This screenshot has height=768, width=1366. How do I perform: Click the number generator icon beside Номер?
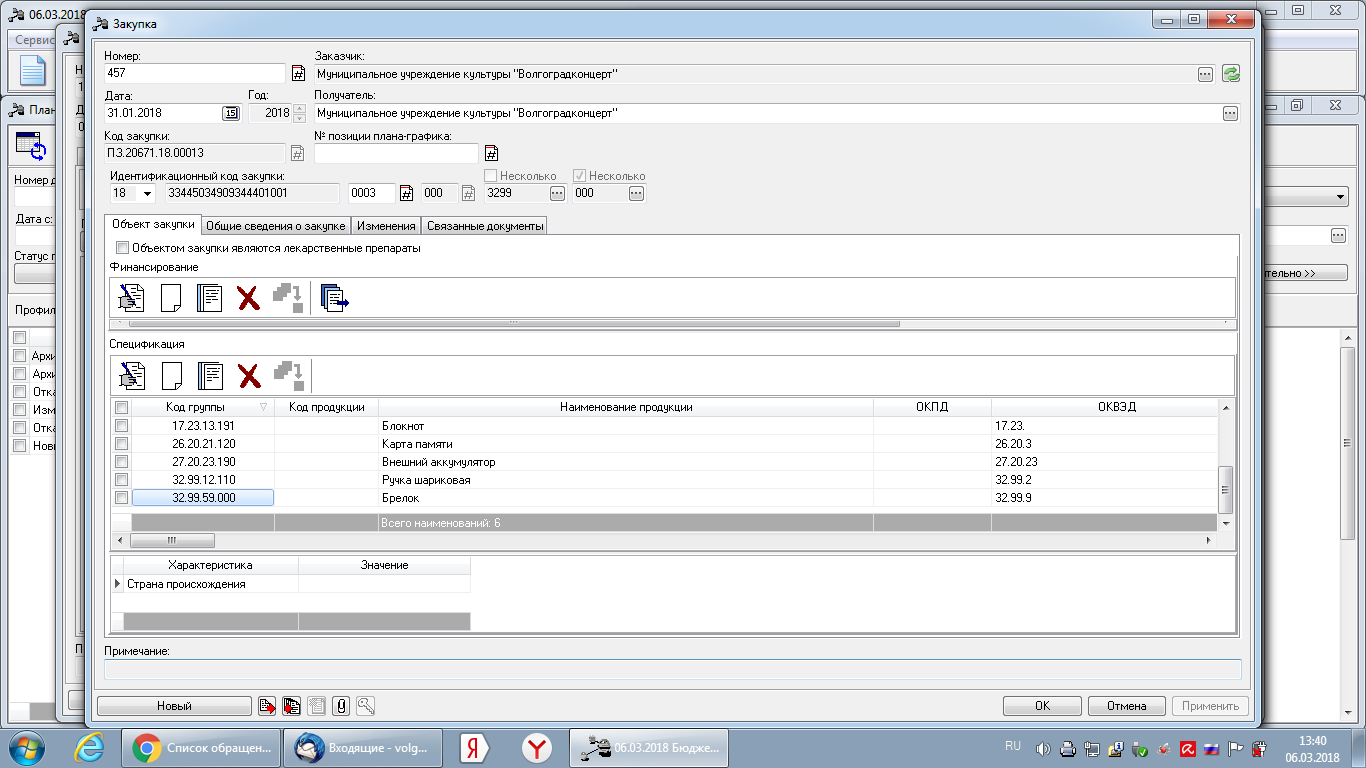tap(297, 73)
